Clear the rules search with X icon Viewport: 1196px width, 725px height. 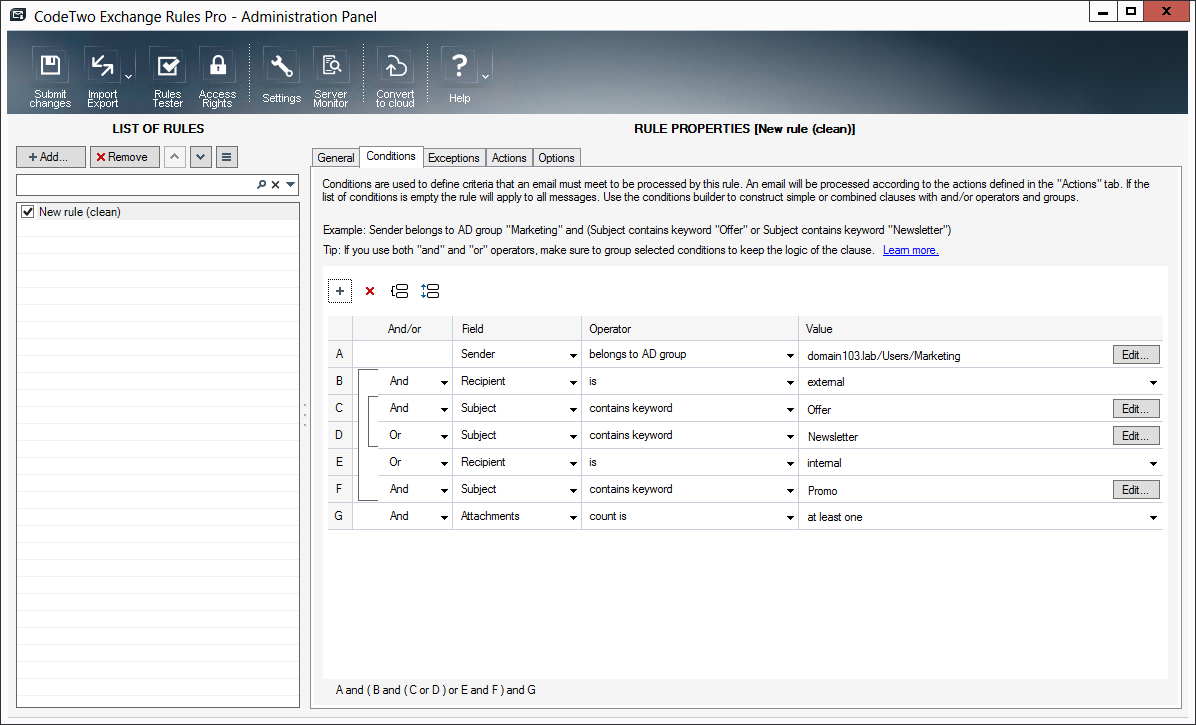[x=276, y=184]
